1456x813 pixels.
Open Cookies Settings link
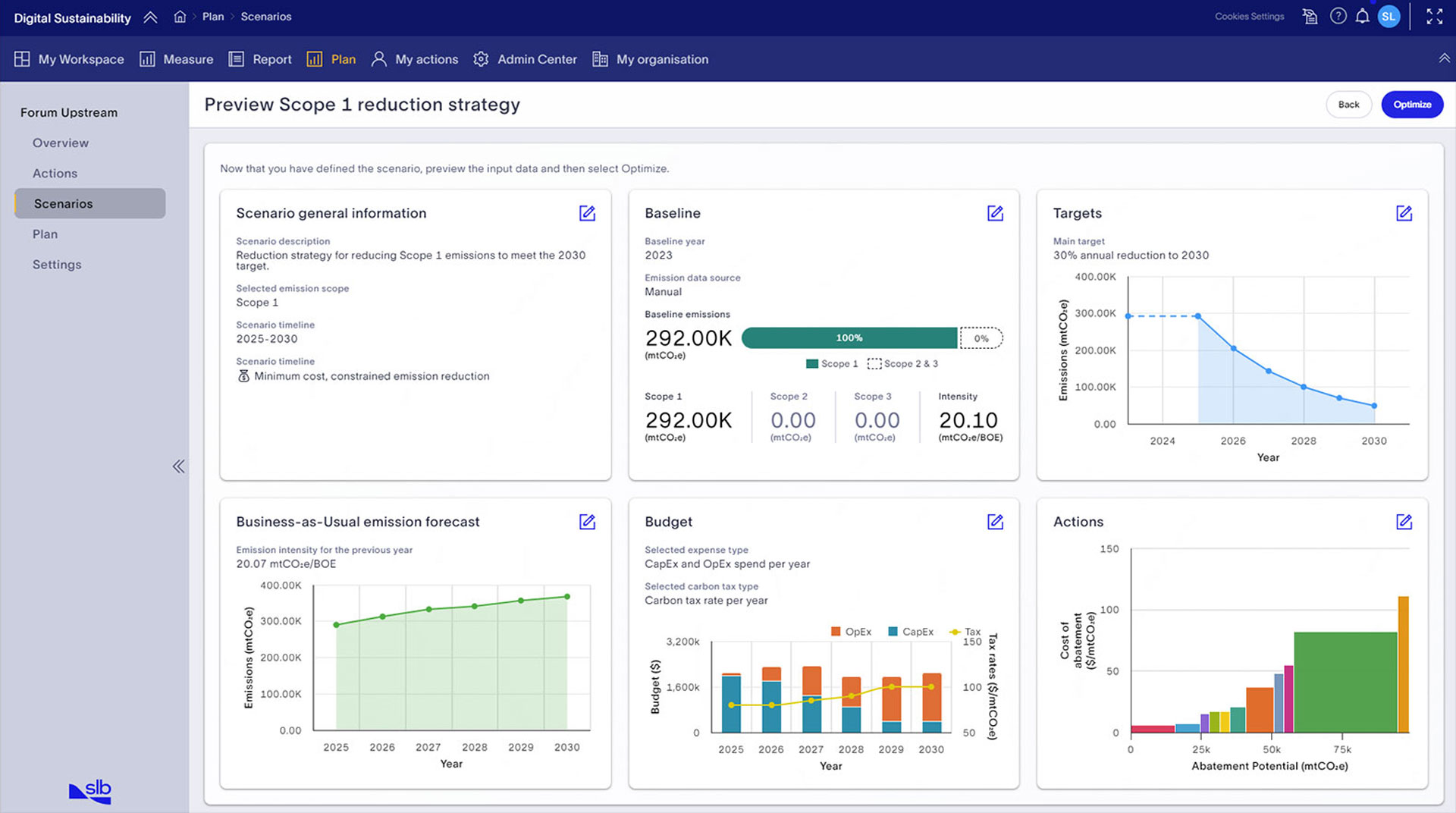[x=1249, y=17]
